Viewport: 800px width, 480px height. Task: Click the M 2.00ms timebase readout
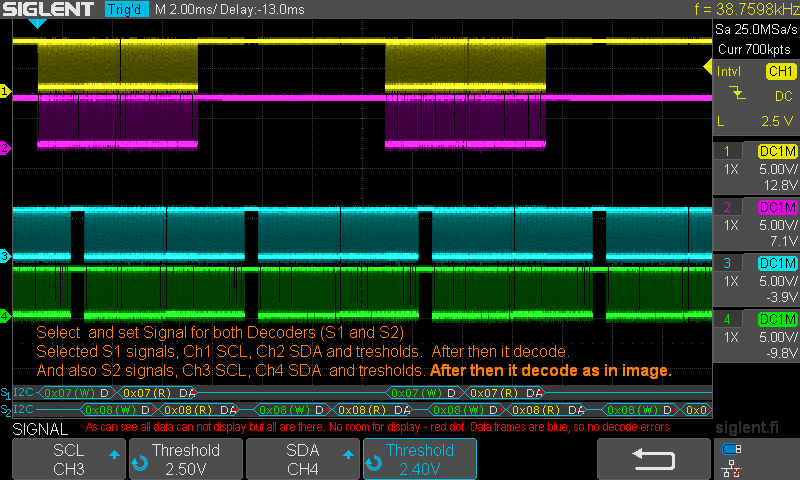tap(185, 9)
